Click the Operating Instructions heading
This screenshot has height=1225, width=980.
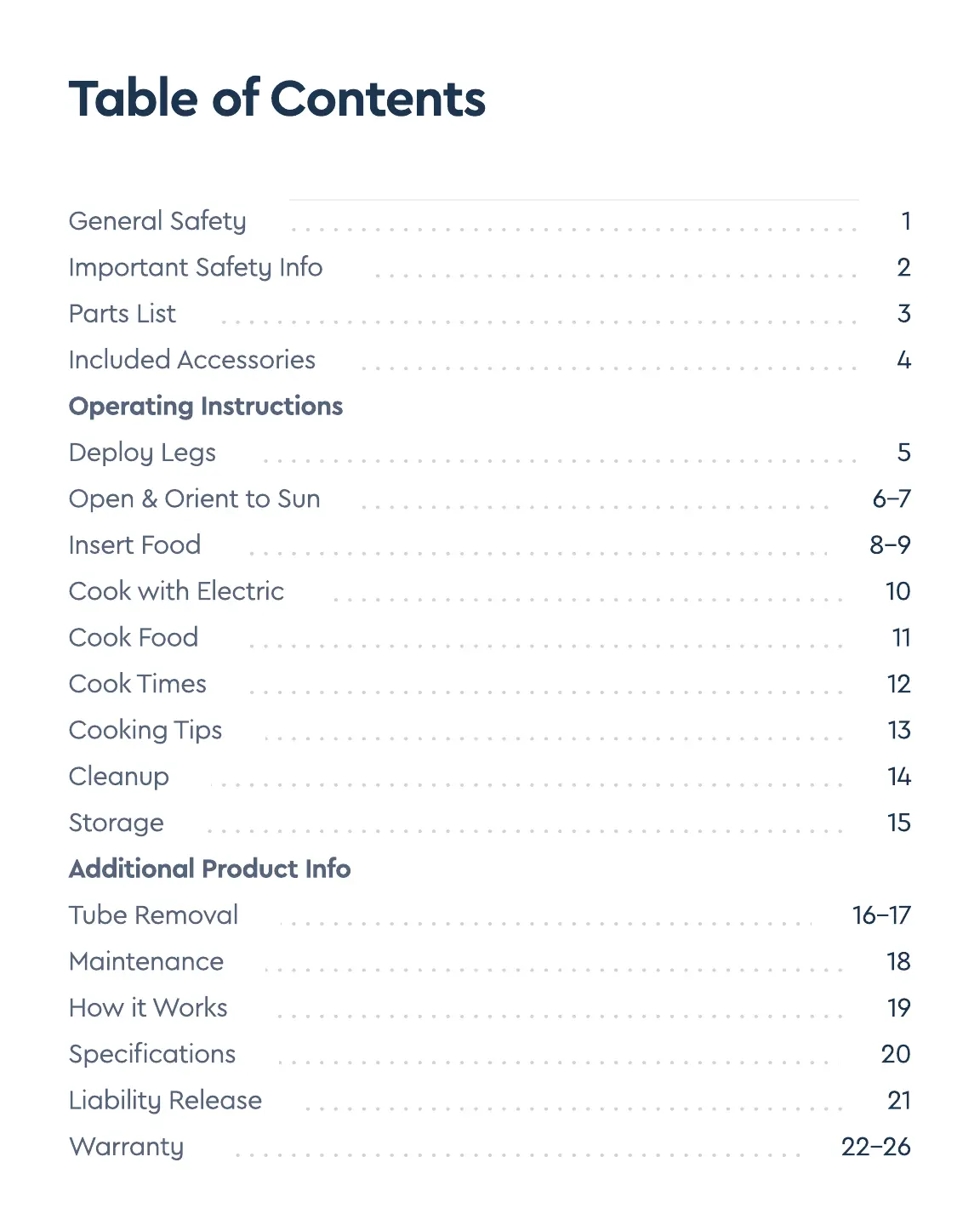click(206, 407)
